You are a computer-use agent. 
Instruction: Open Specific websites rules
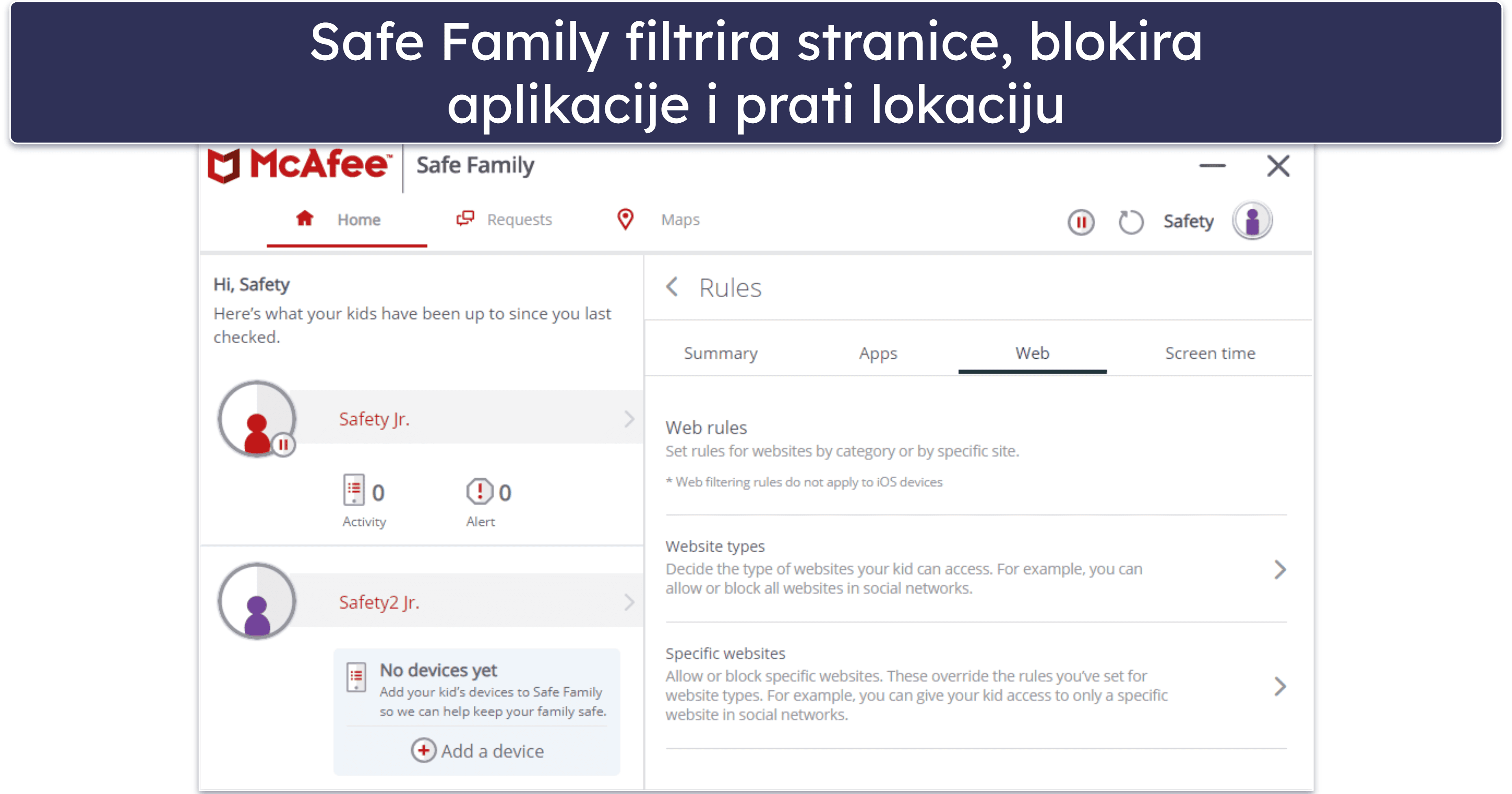(x=976, y=685)
